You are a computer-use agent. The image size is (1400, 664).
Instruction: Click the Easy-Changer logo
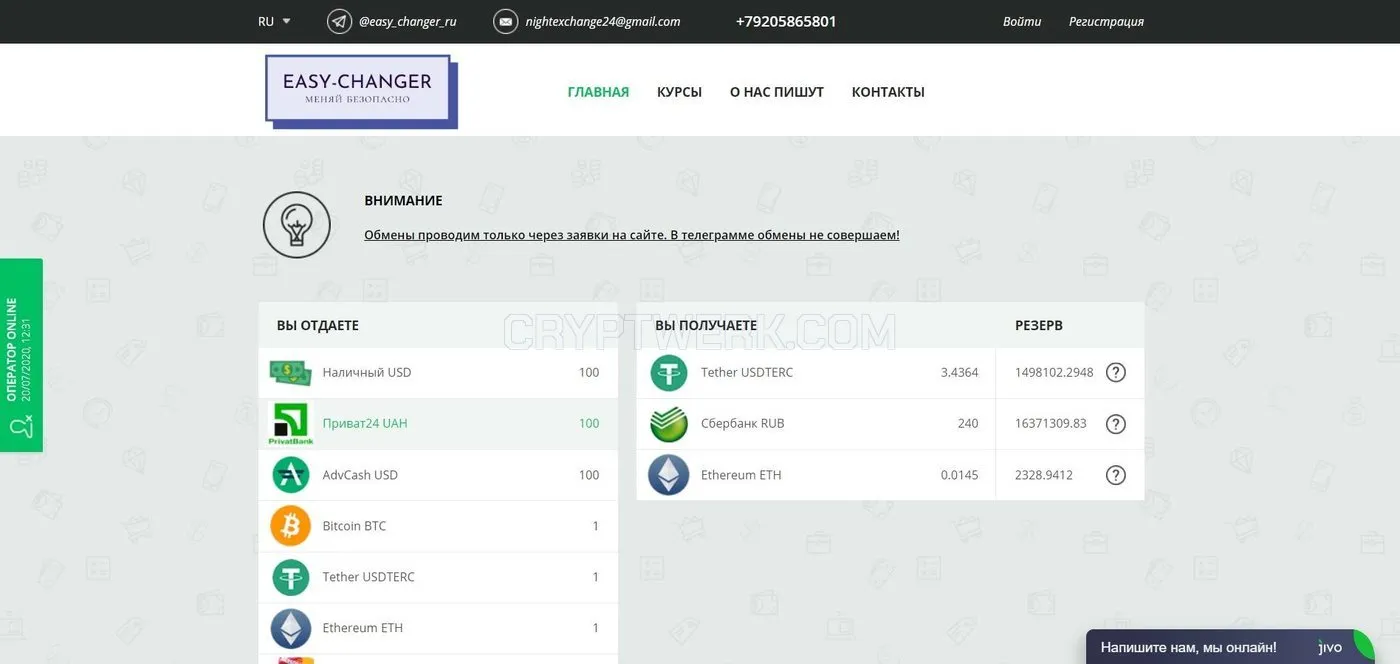[361, 91]
